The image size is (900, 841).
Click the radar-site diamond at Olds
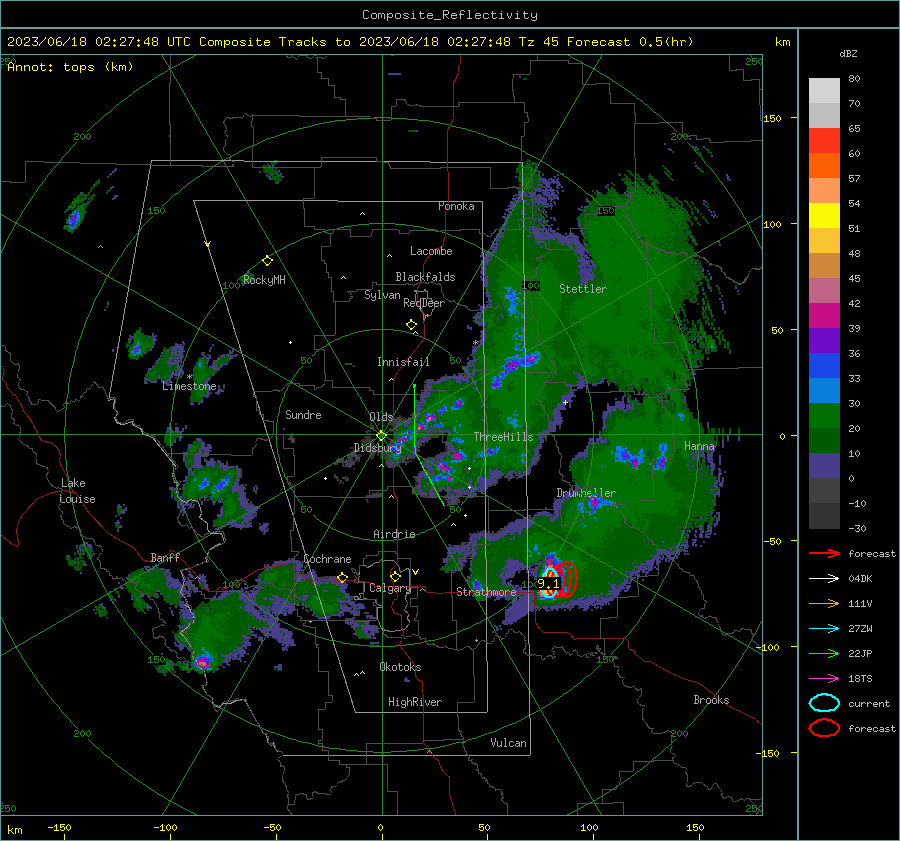381,436
